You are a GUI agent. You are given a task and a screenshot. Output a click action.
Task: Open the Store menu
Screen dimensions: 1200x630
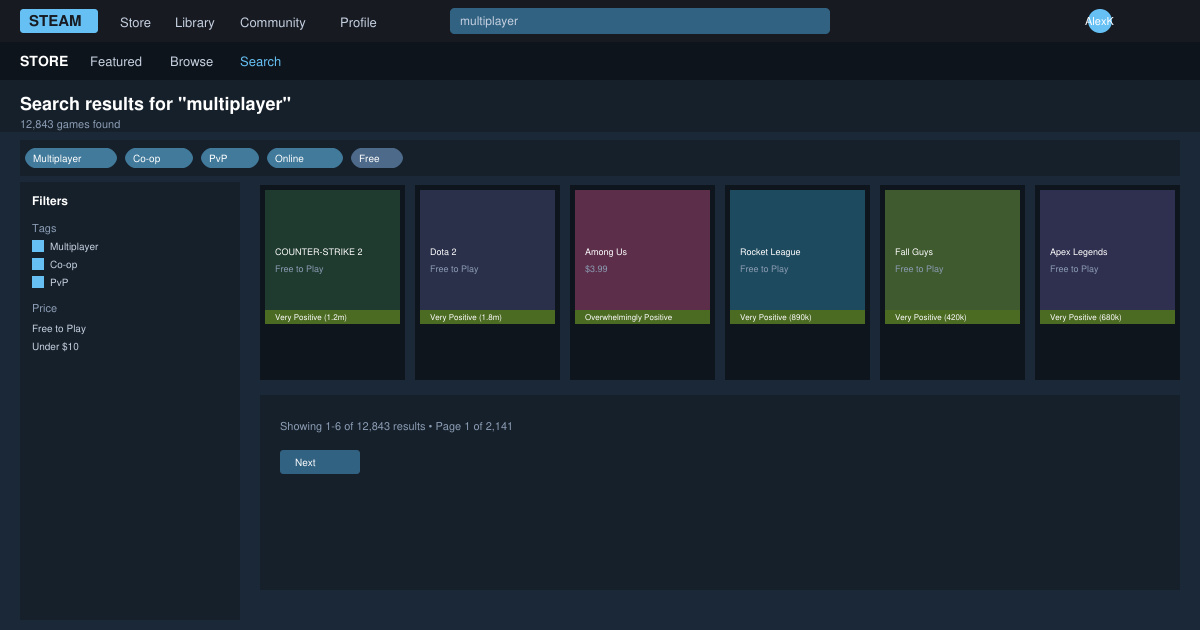coord(135,22)
